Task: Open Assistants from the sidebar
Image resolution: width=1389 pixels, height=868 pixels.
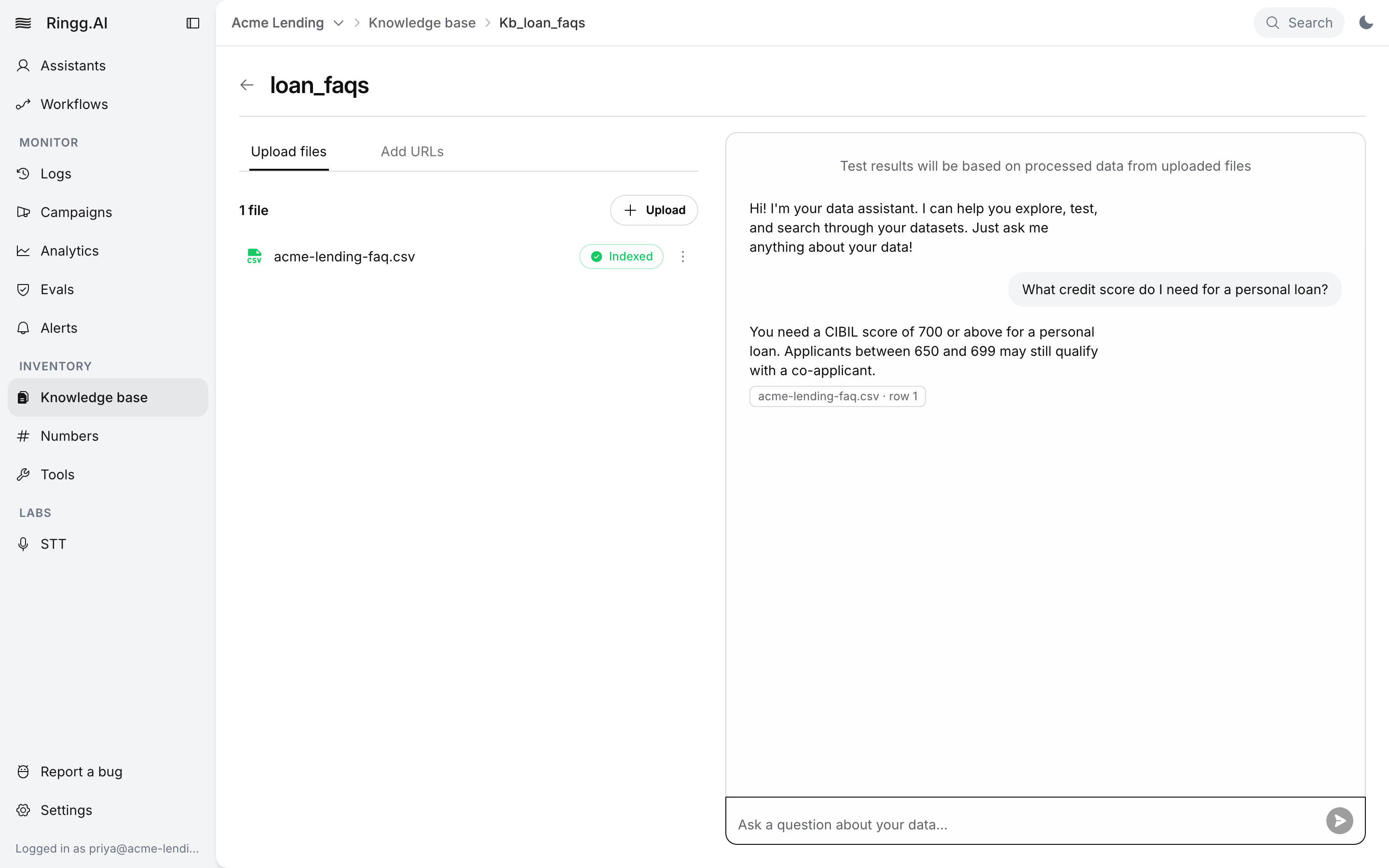Action: point(108,66)
